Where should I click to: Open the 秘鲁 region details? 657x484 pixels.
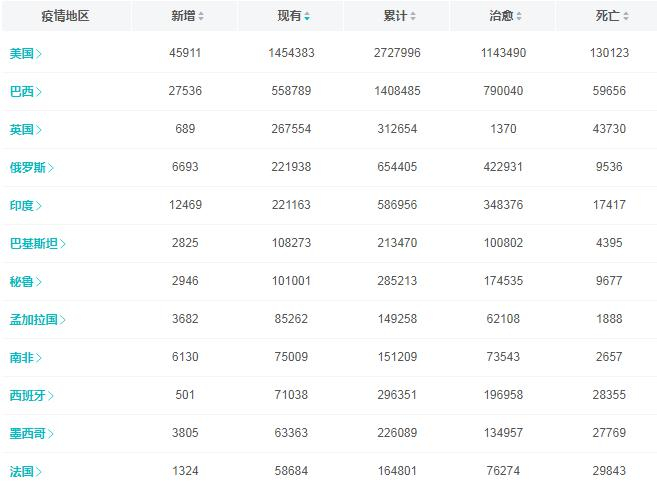(22, 281)
